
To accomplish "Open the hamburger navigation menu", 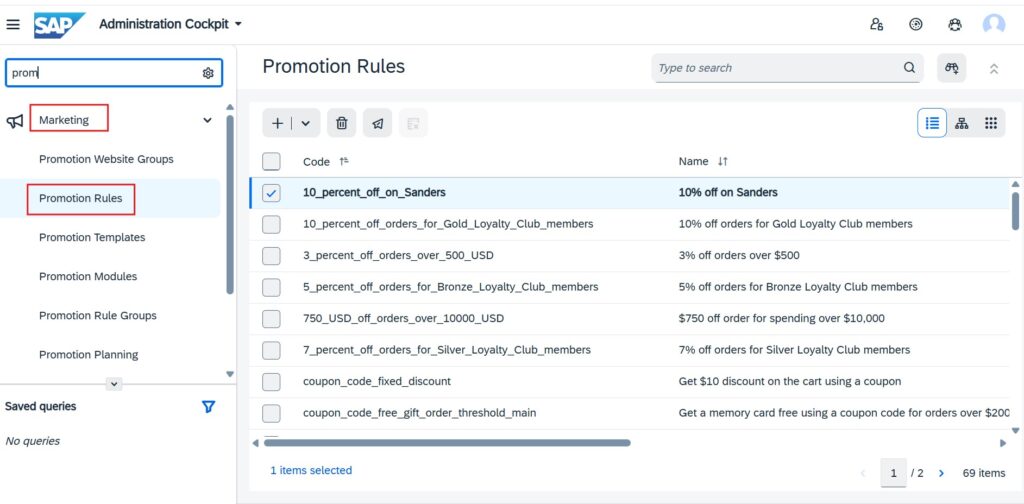I will 13,25.
